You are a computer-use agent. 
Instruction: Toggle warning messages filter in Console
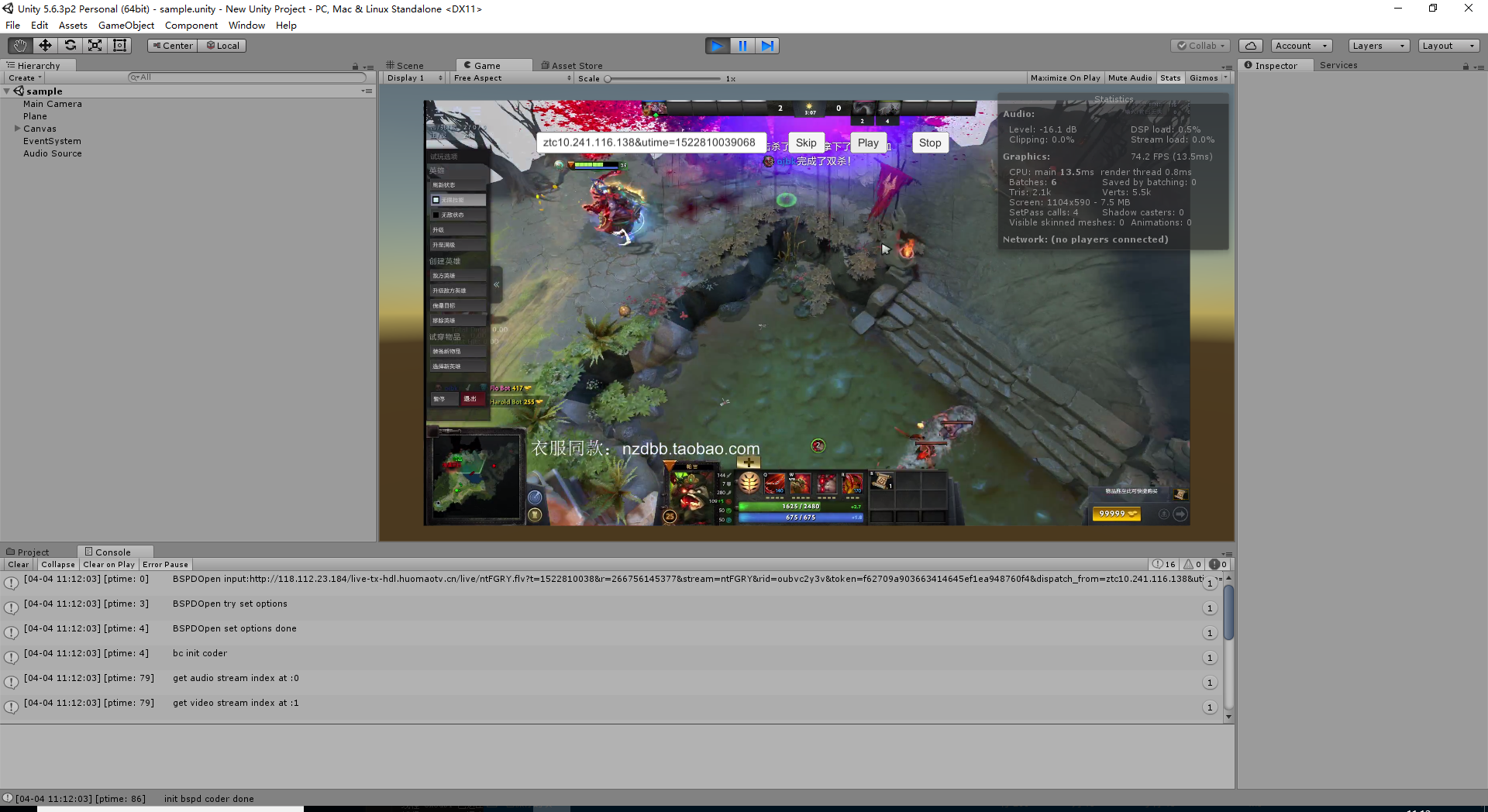(1193, 565)
